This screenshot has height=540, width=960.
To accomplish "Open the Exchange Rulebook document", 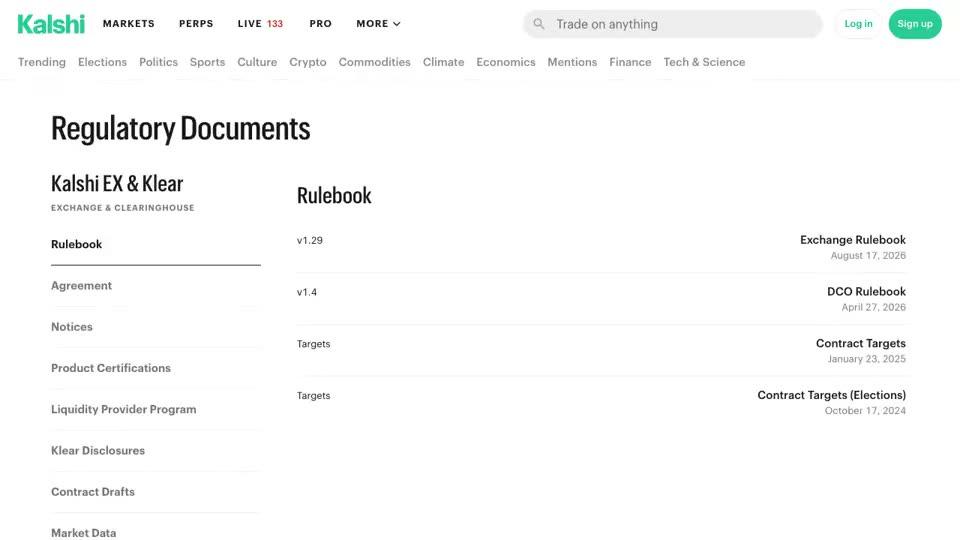I will (853, 240).
